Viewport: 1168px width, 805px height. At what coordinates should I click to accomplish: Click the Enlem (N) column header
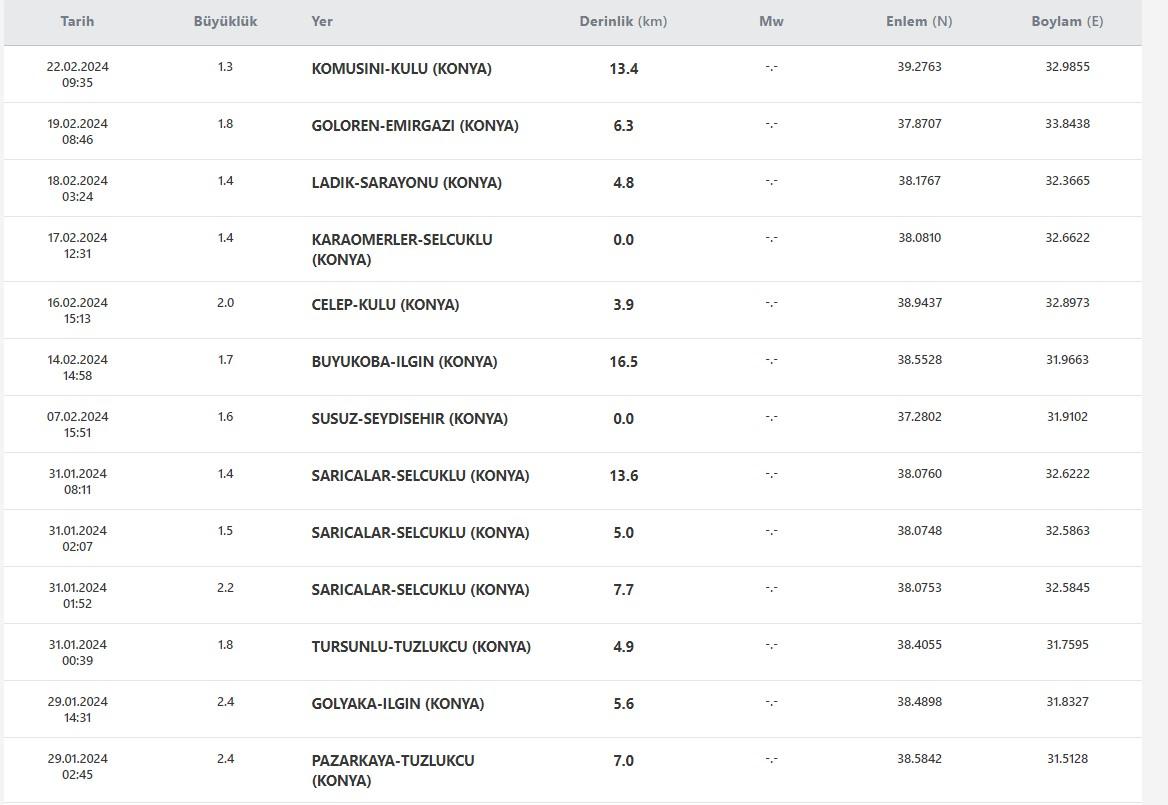click(x=918, y=22)
